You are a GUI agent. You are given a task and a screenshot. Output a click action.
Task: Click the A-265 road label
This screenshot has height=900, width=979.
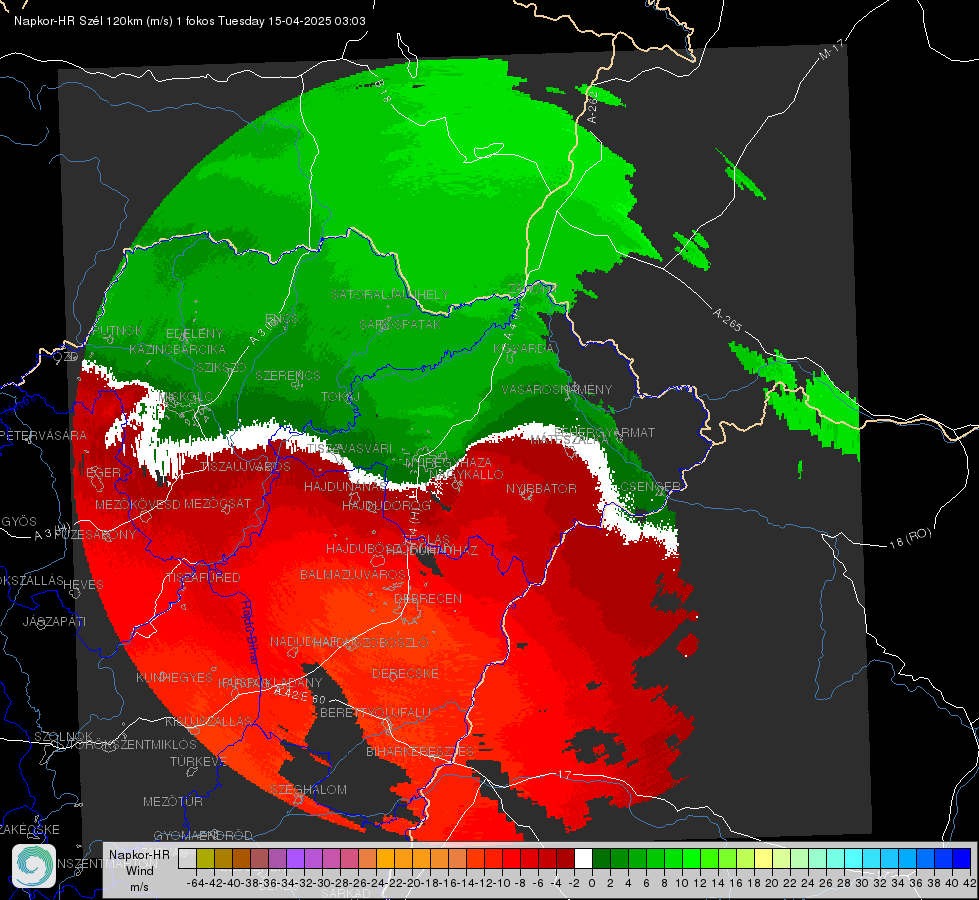tap(727, 319)
